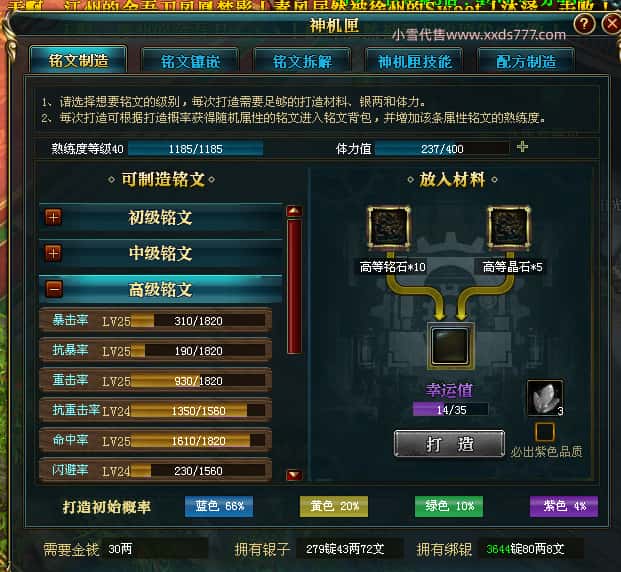621x572 pixels.
Task: Click the 幸运值 progress bar
Action: coord(450,409)
